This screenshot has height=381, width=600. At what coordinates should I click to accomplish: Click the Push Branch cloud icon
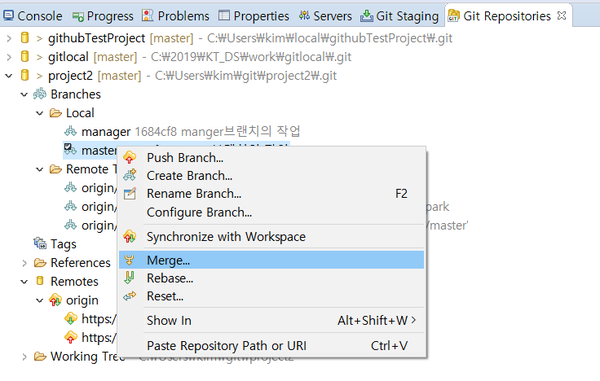pyautogui.click(x=130, y=157)
